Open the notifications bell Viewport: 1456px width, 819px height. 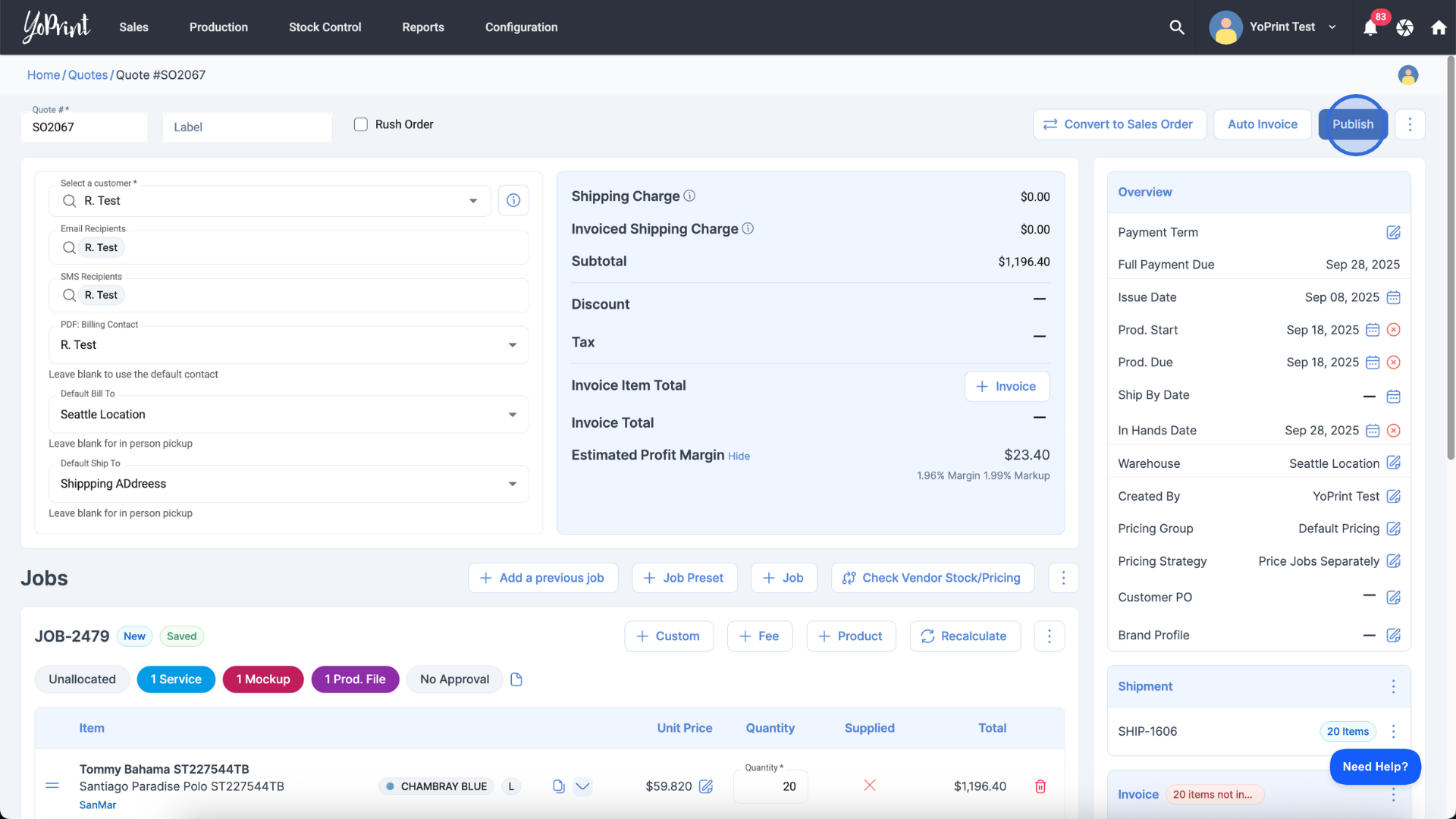(1370, 28)
